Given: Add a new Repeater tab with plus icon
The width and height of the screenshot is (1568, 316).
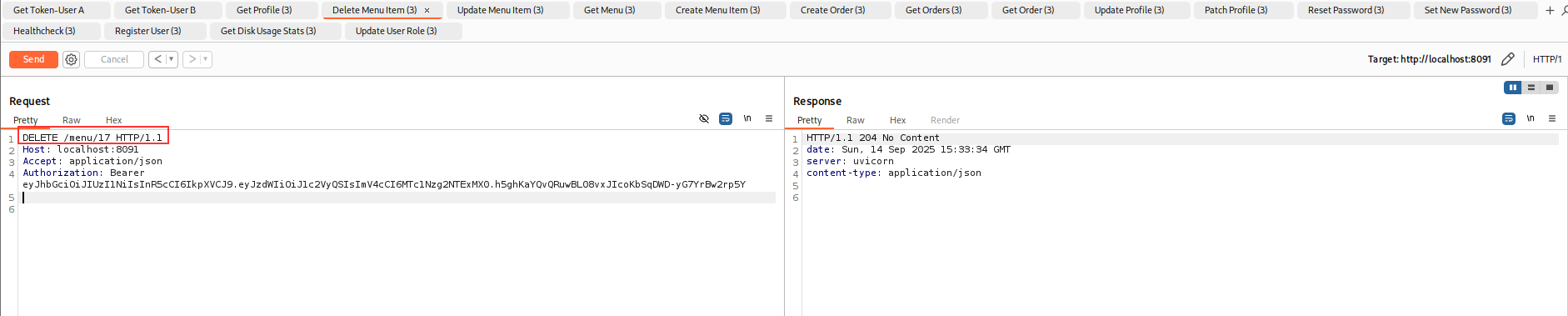Looking at the screenshot, I should pos(1550,10).
